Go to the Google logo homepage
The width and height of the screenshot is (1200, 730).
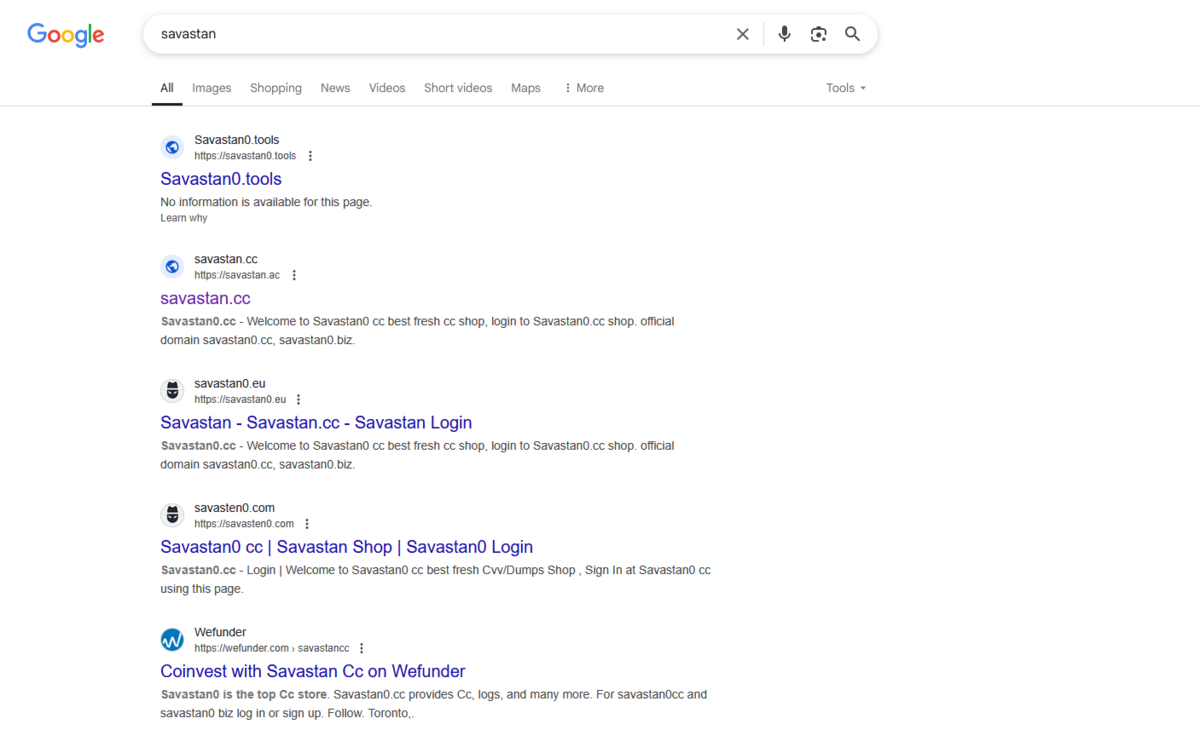[x=66, y=35]
